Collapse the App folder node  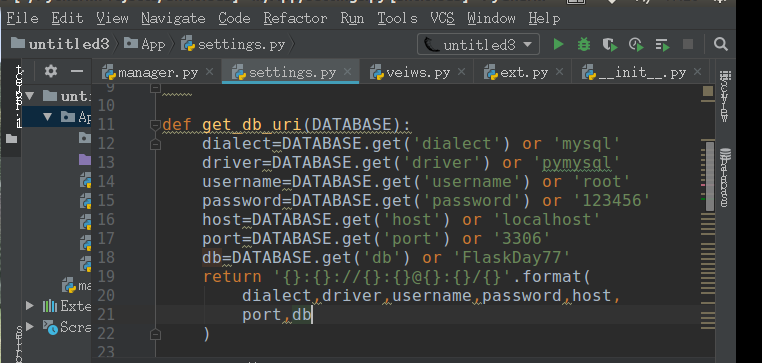(48, 117)
